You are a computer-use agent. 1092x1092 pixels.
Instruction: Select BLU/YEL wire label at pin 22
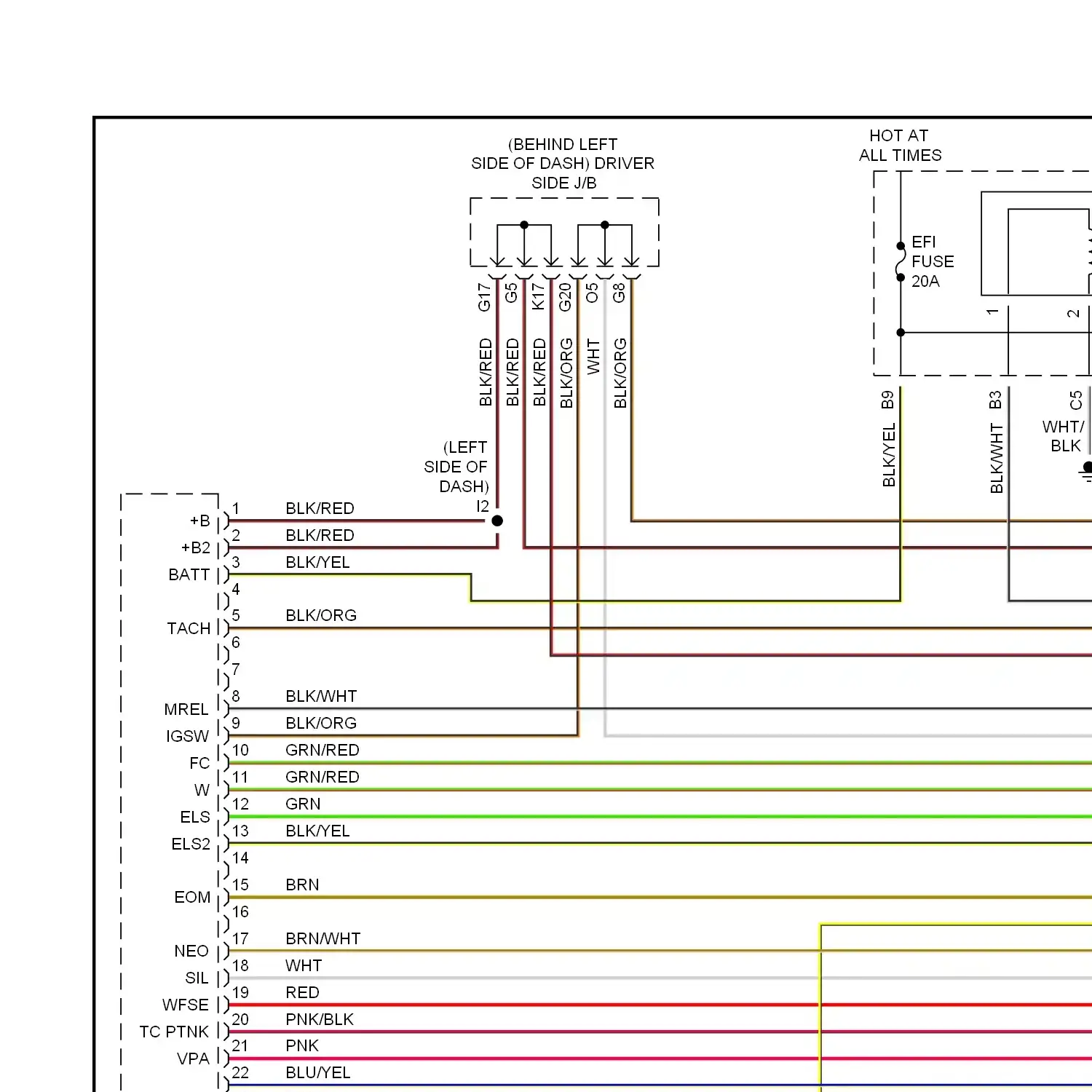(x=318, y=1073)
